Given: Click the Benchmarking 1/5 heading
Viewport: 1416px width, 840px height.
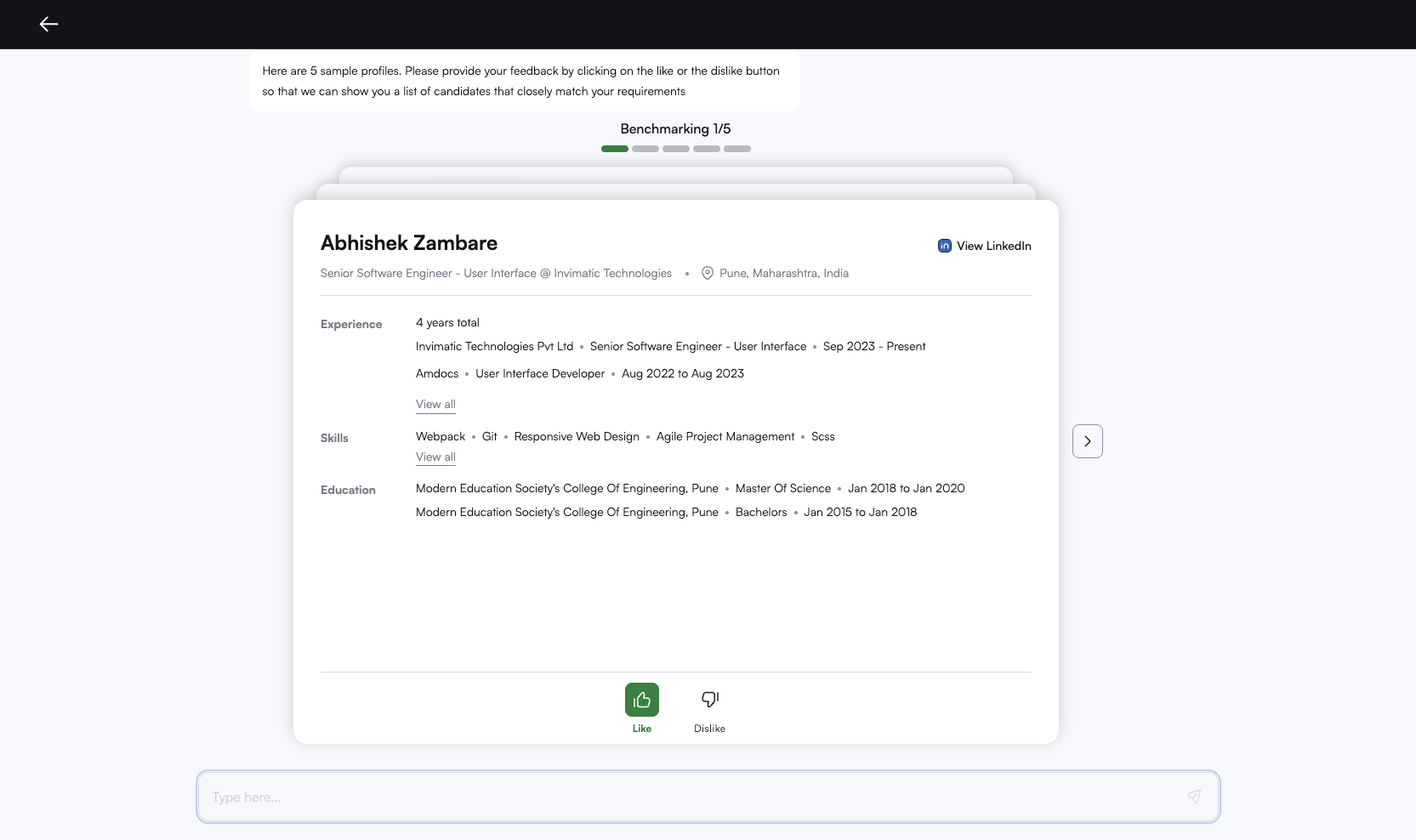Looking at the screenshot, I should point(675,128).
